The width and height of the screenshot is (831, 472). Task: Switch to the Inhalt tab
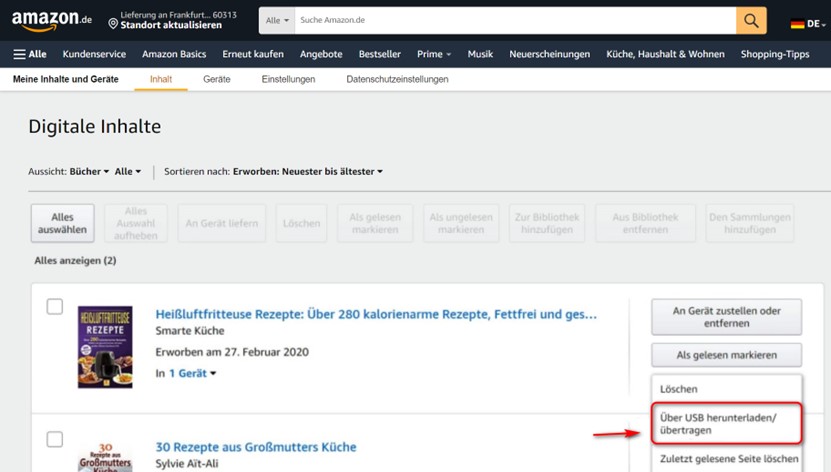pyautogui.click(x=161, y=79)
